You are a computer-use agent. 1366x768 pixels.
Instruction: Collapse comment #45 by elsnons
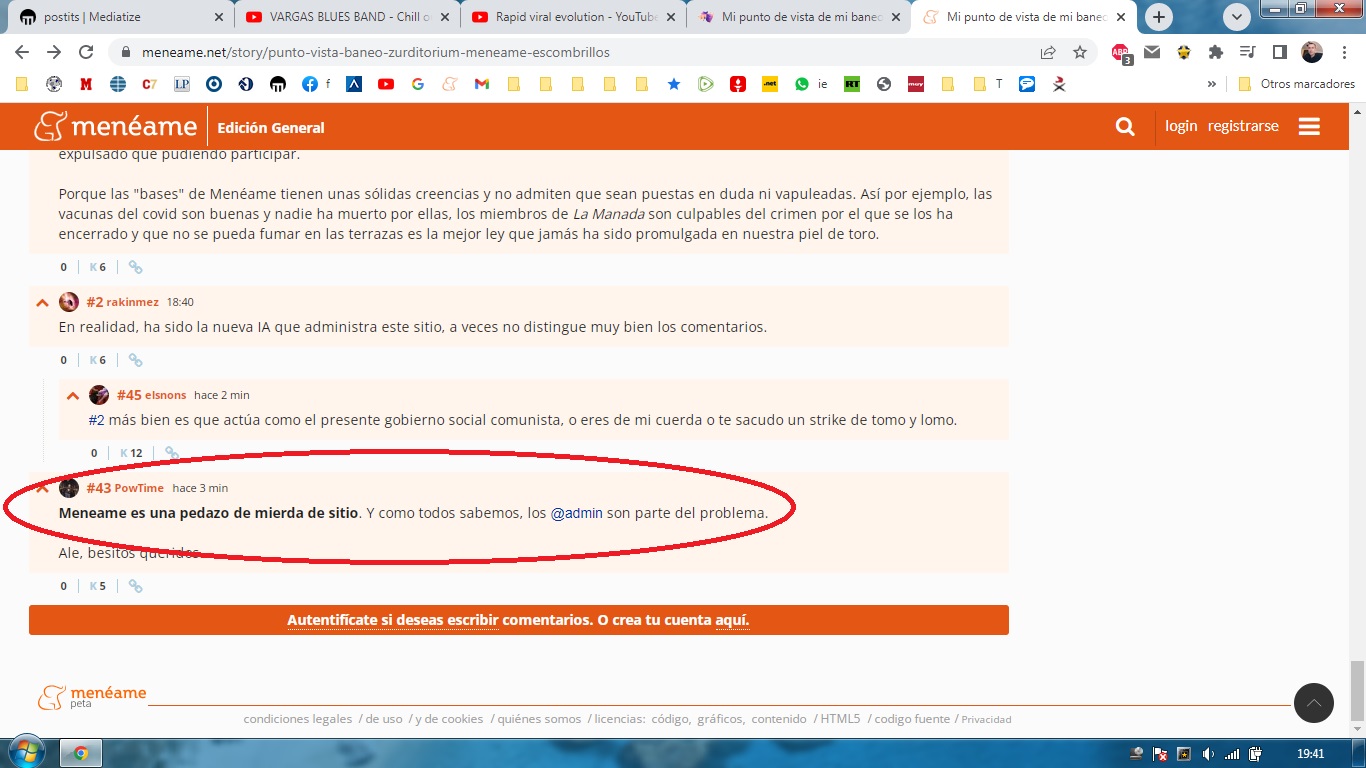[72, 396]
